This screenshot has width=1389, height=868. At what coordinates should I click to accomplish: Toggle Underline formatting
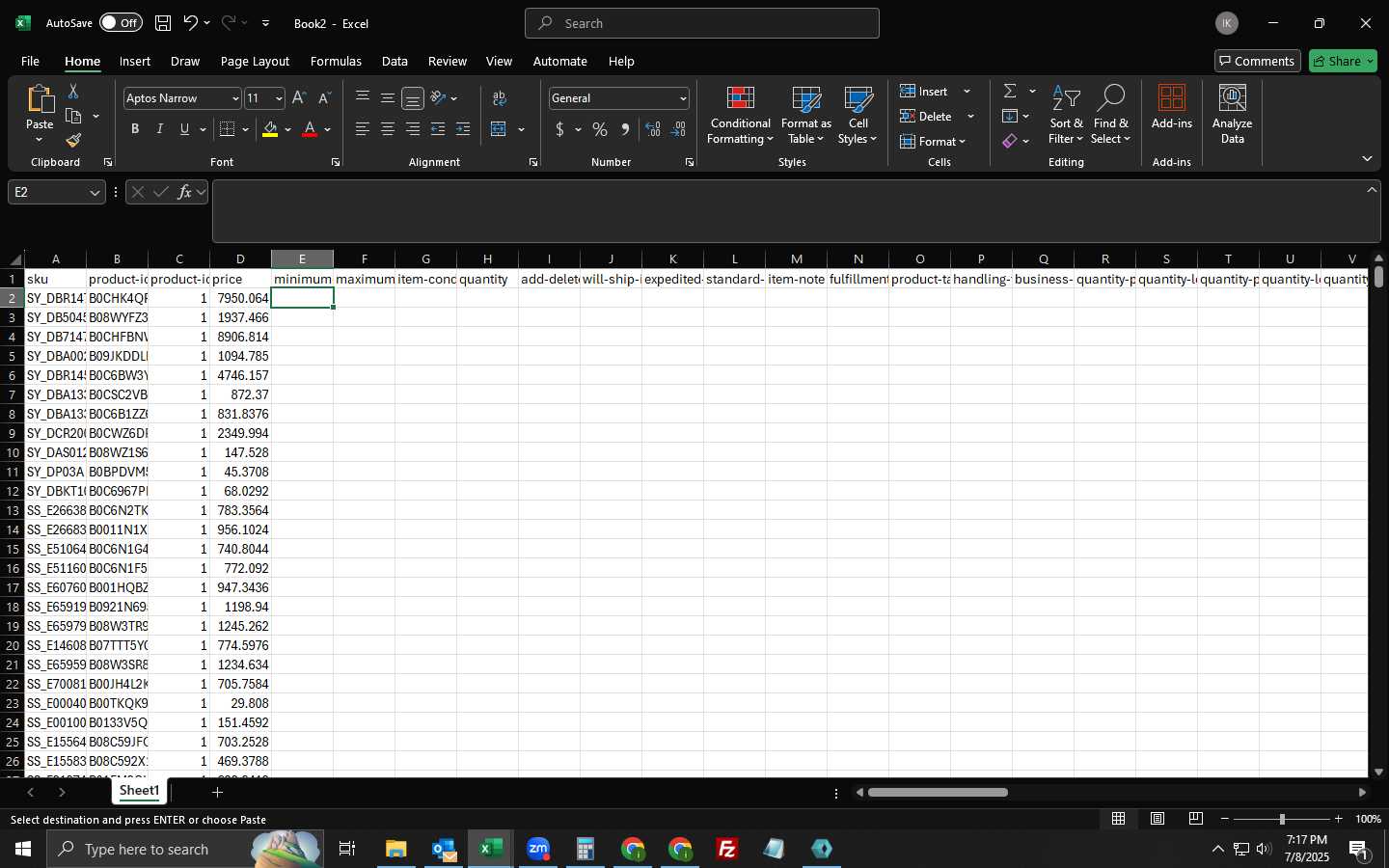184,129
